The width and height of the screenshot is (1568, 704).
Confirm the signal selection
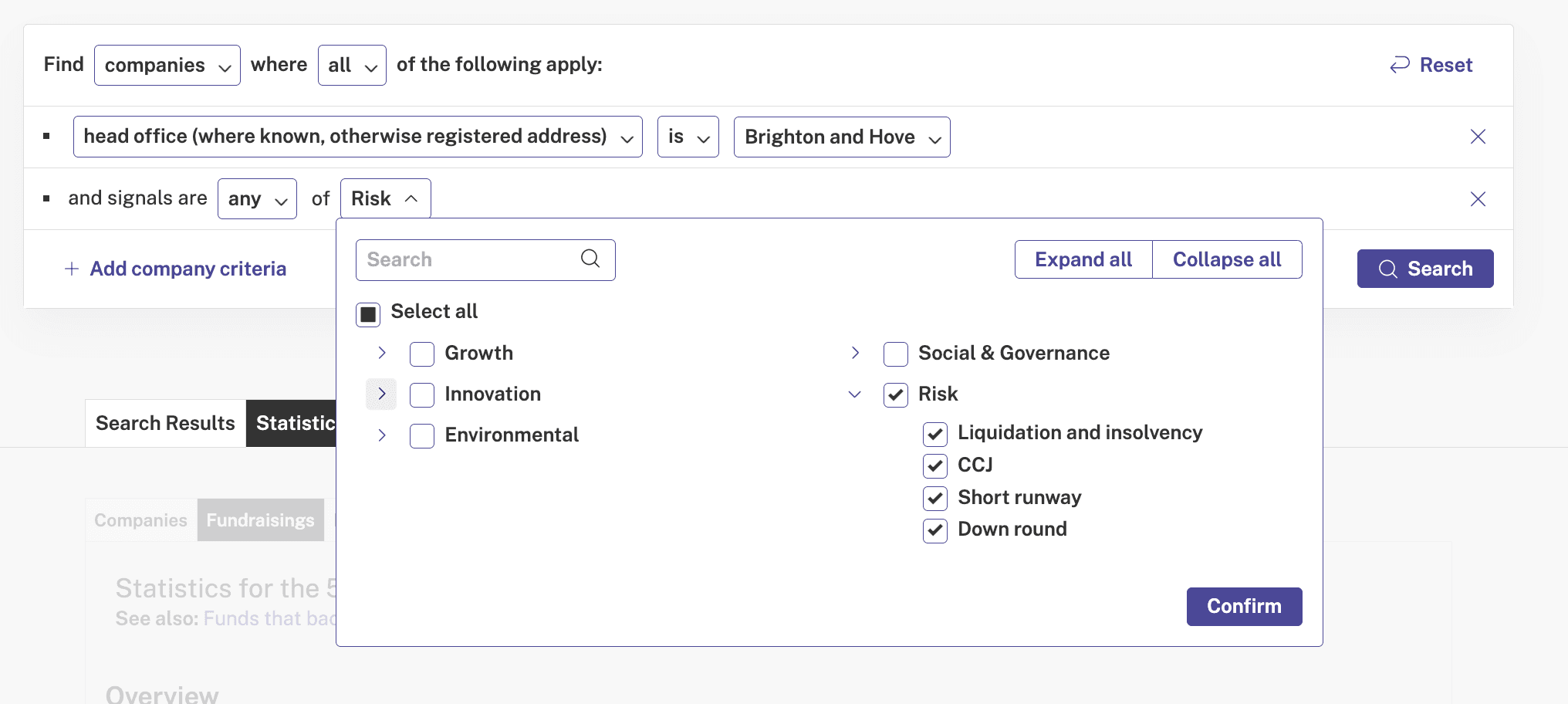point(1244,607)
